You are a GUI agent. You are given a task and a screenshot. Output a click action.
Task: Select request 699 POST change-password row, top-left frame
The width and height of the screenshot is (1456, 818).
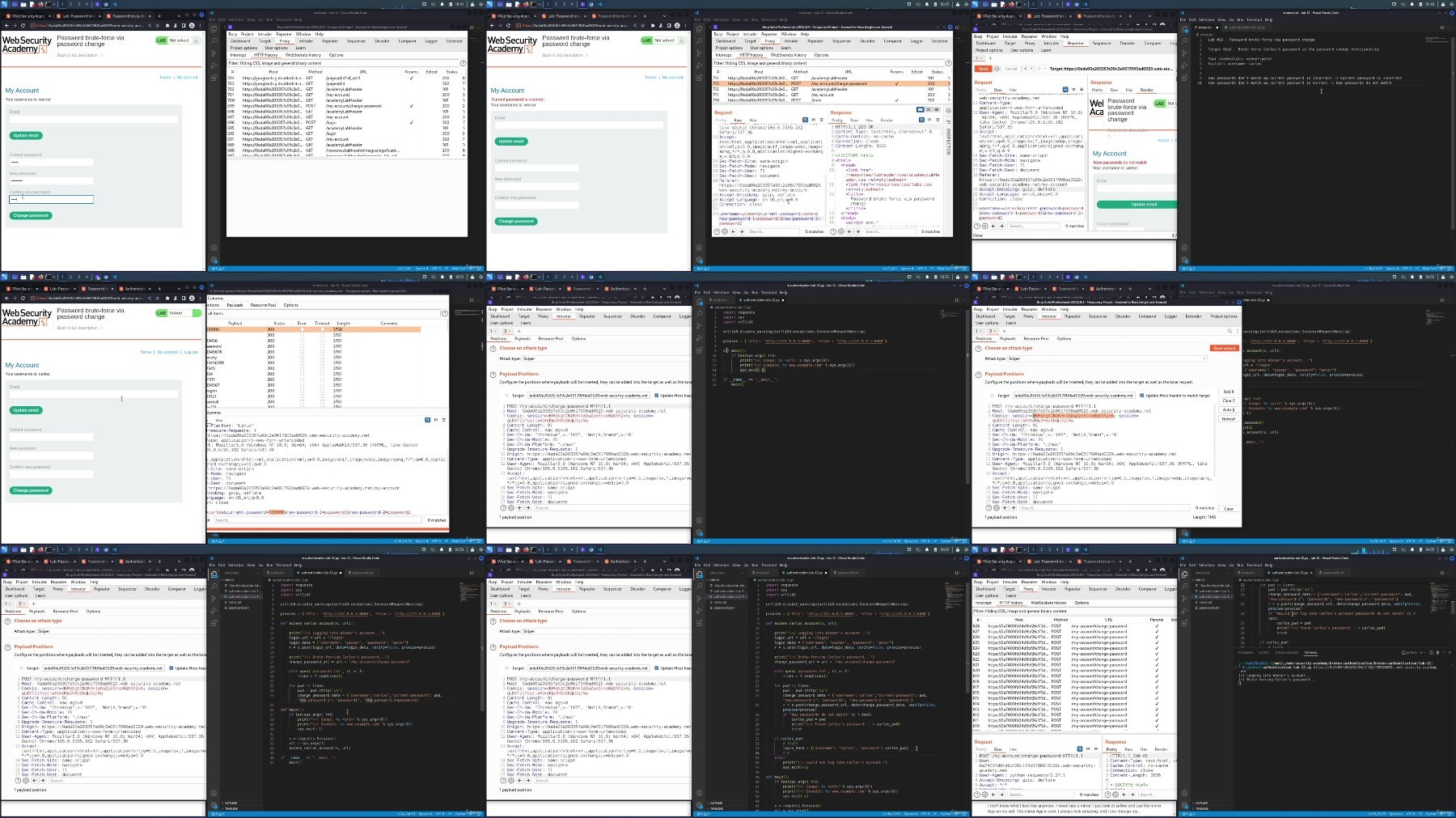[346, 106]
